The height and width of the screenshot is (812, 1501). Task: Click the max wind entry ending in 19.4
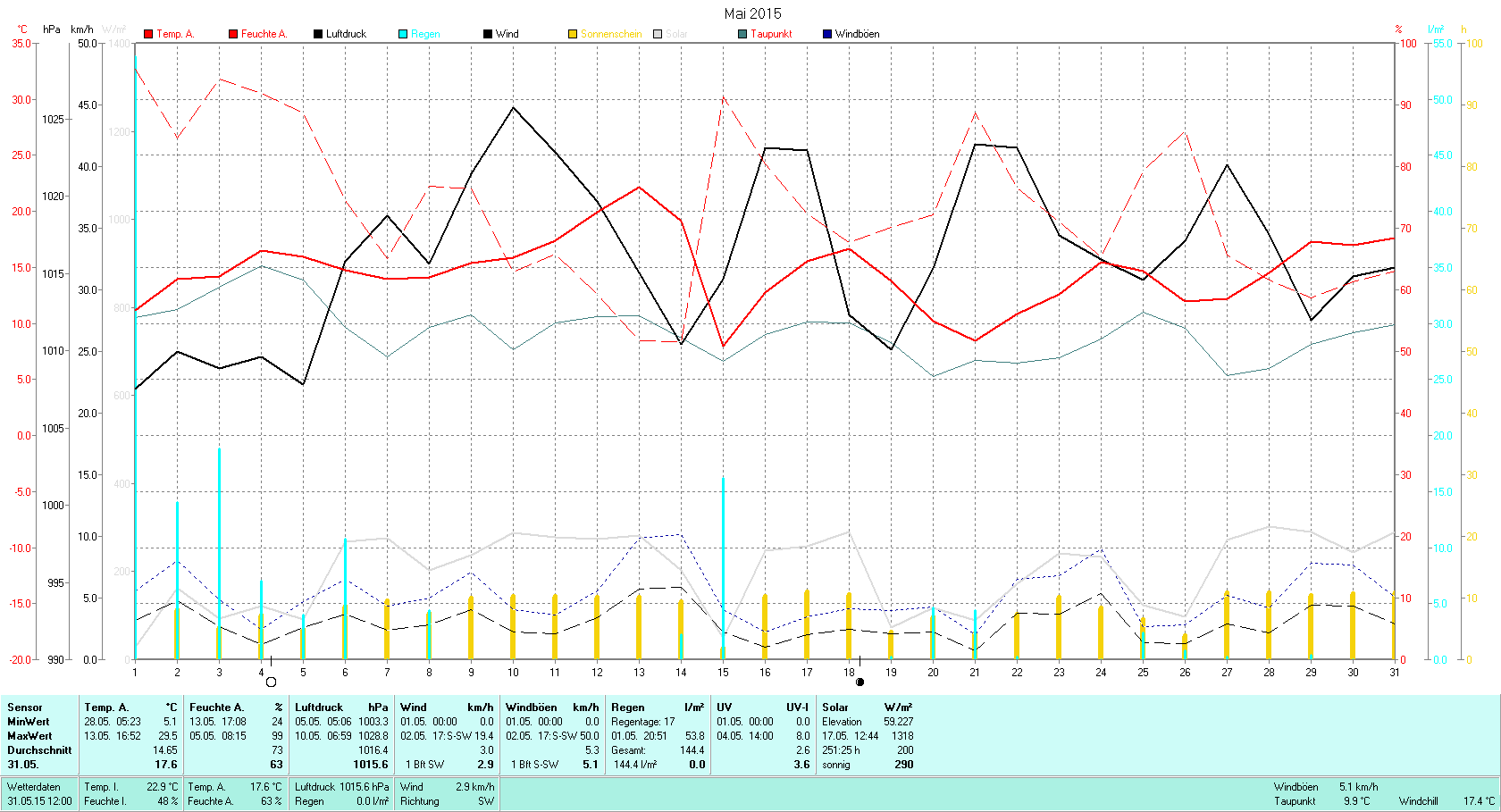click(x=447, y=736)
